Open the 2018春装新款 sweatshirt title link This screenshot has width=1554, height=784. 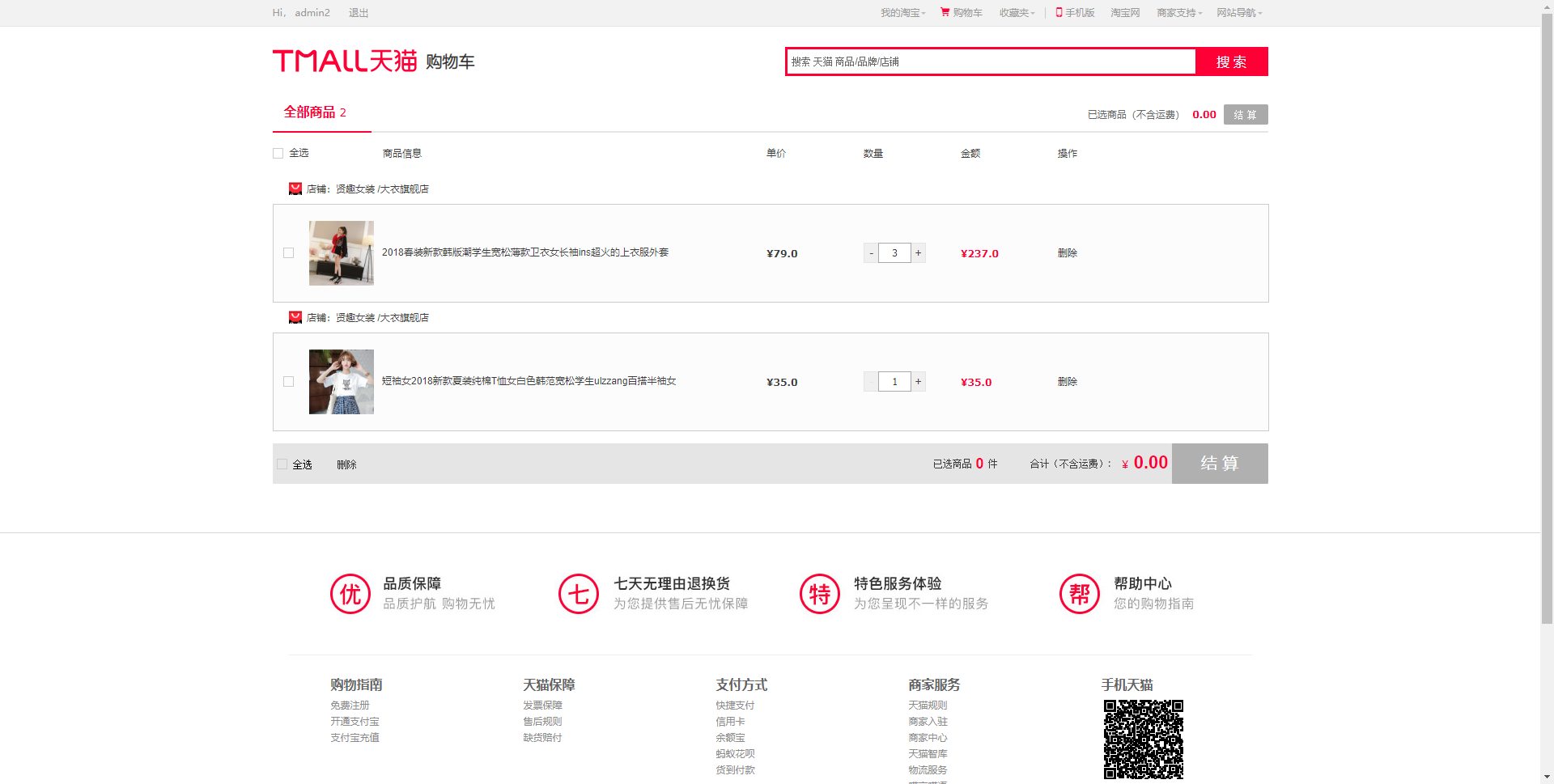point(525,252)
